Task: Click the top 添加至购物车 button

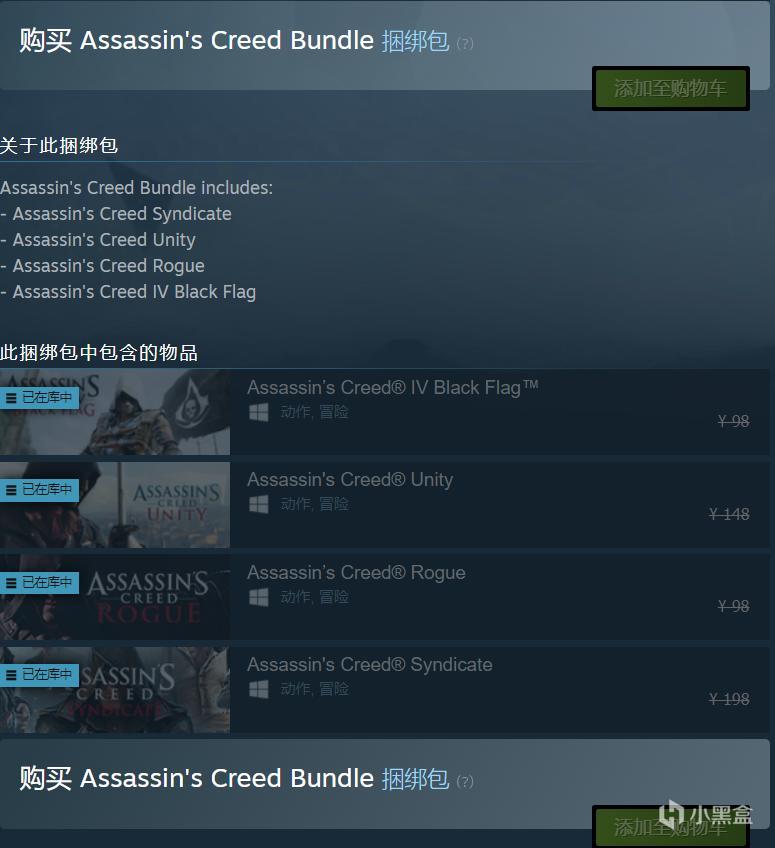Action: tap(671, 89)
